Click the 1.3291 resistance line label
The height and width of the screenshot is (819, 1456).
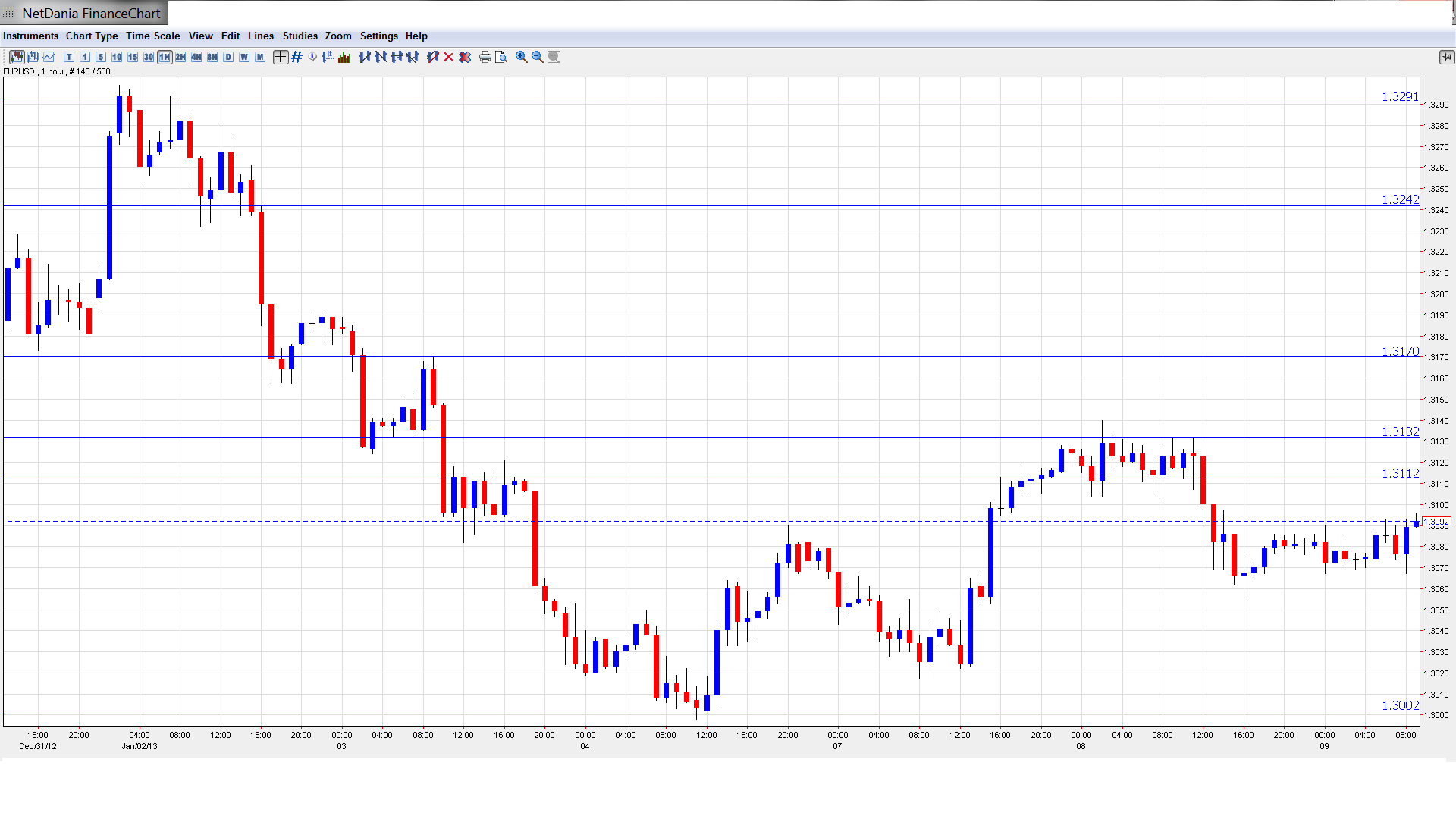click(1399, 96)
